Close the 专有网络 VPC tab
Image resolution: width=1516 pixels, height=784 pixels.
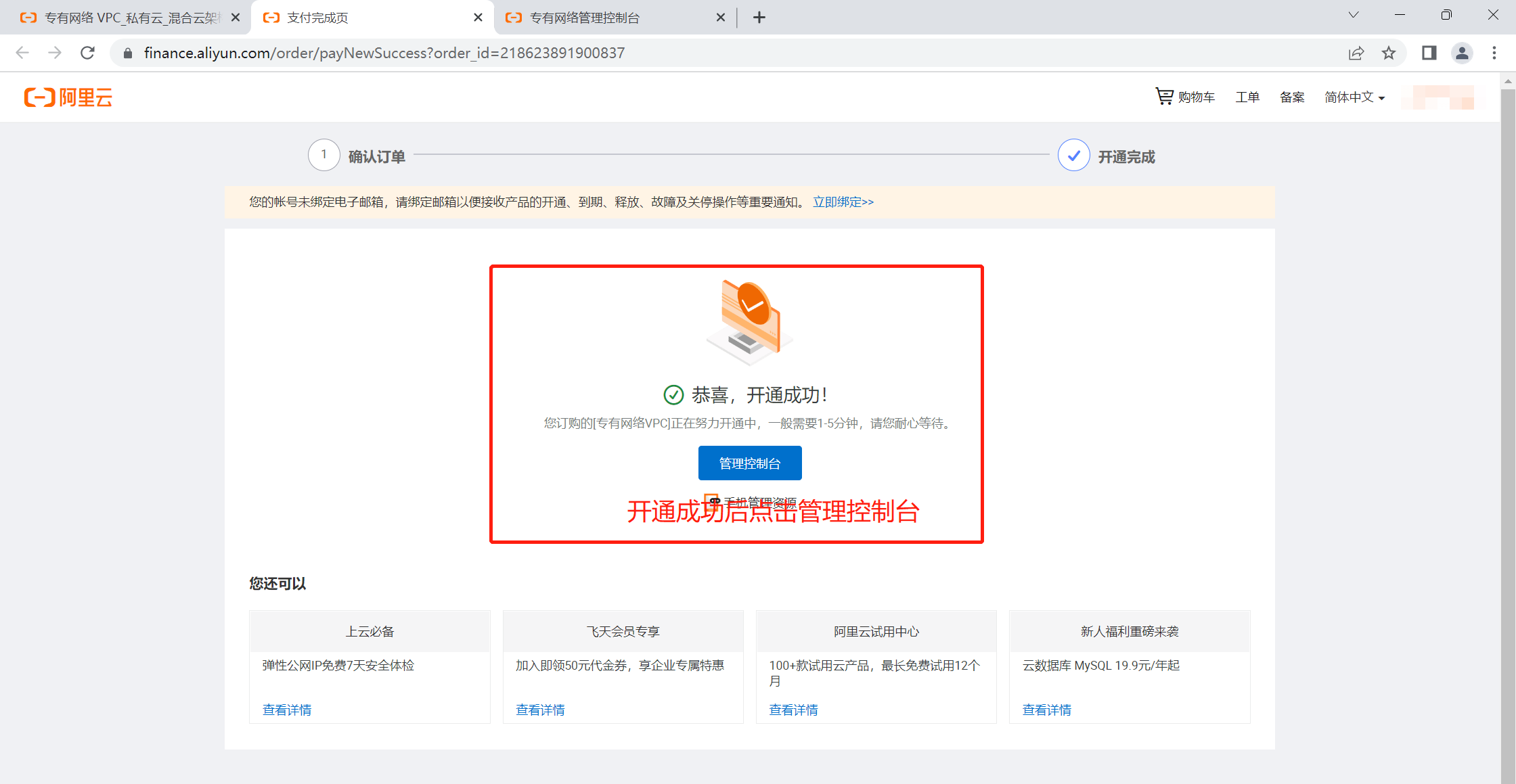click(236, 18)
